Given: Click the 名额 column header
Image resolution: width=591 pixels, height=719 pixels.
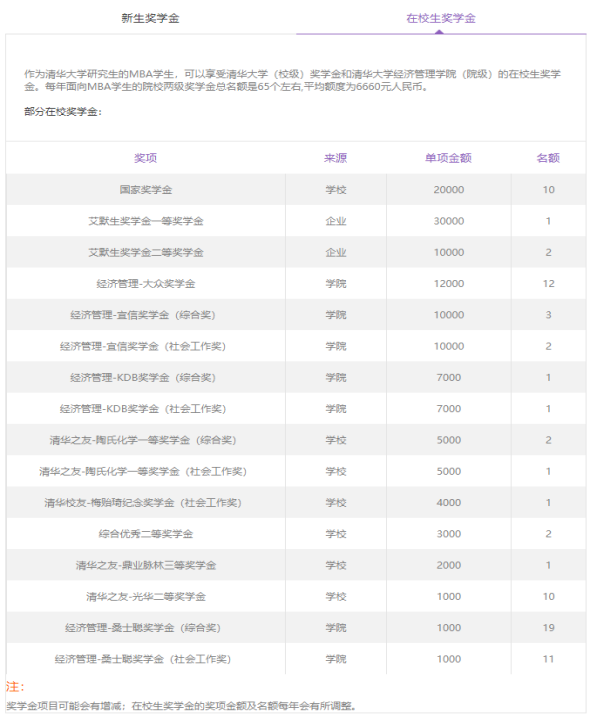Looking at the screenshot, I should pyautogui.click(x=548, y=158).
